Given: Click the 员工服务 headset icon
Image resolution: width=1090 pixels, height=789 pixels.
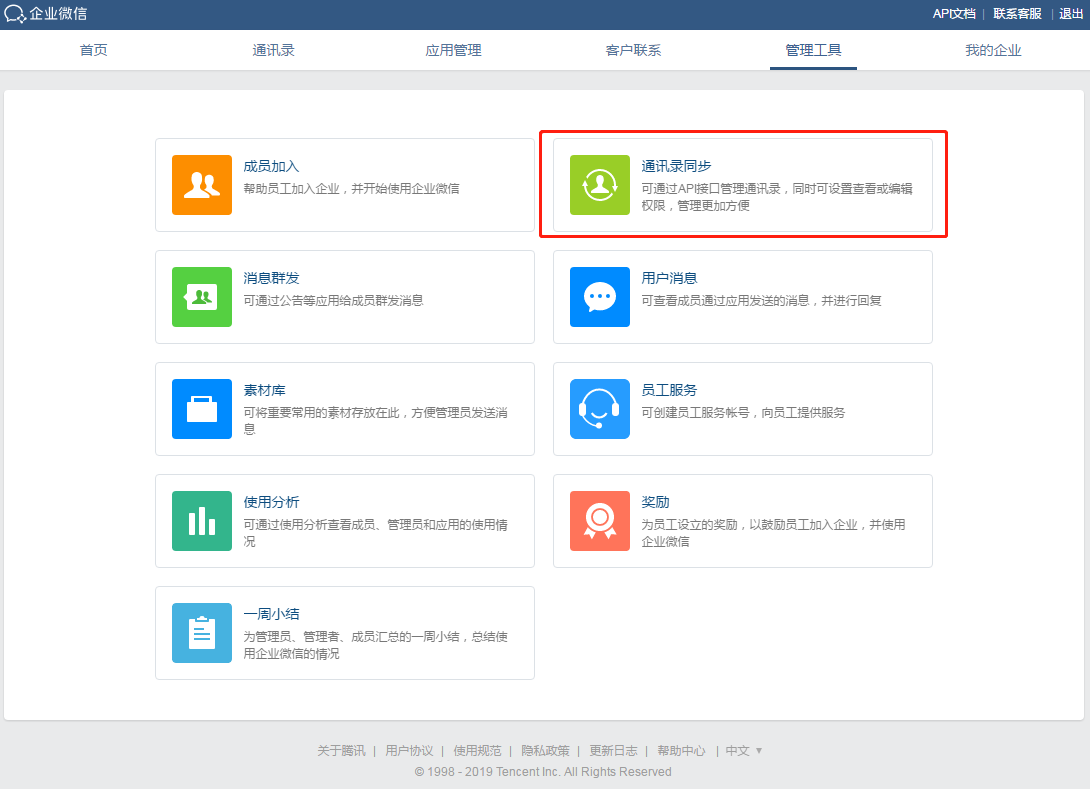Looking at the screenshot, I should (x=600, y=409).
